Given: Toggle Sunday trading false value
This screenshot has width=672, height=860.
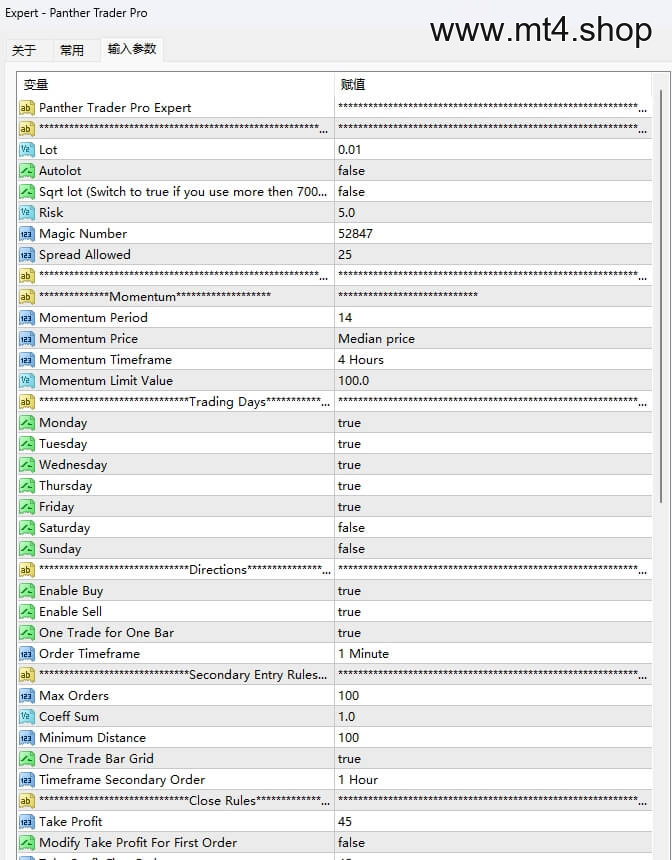Looking at the screenshot, I should click(x=351, y=548).
